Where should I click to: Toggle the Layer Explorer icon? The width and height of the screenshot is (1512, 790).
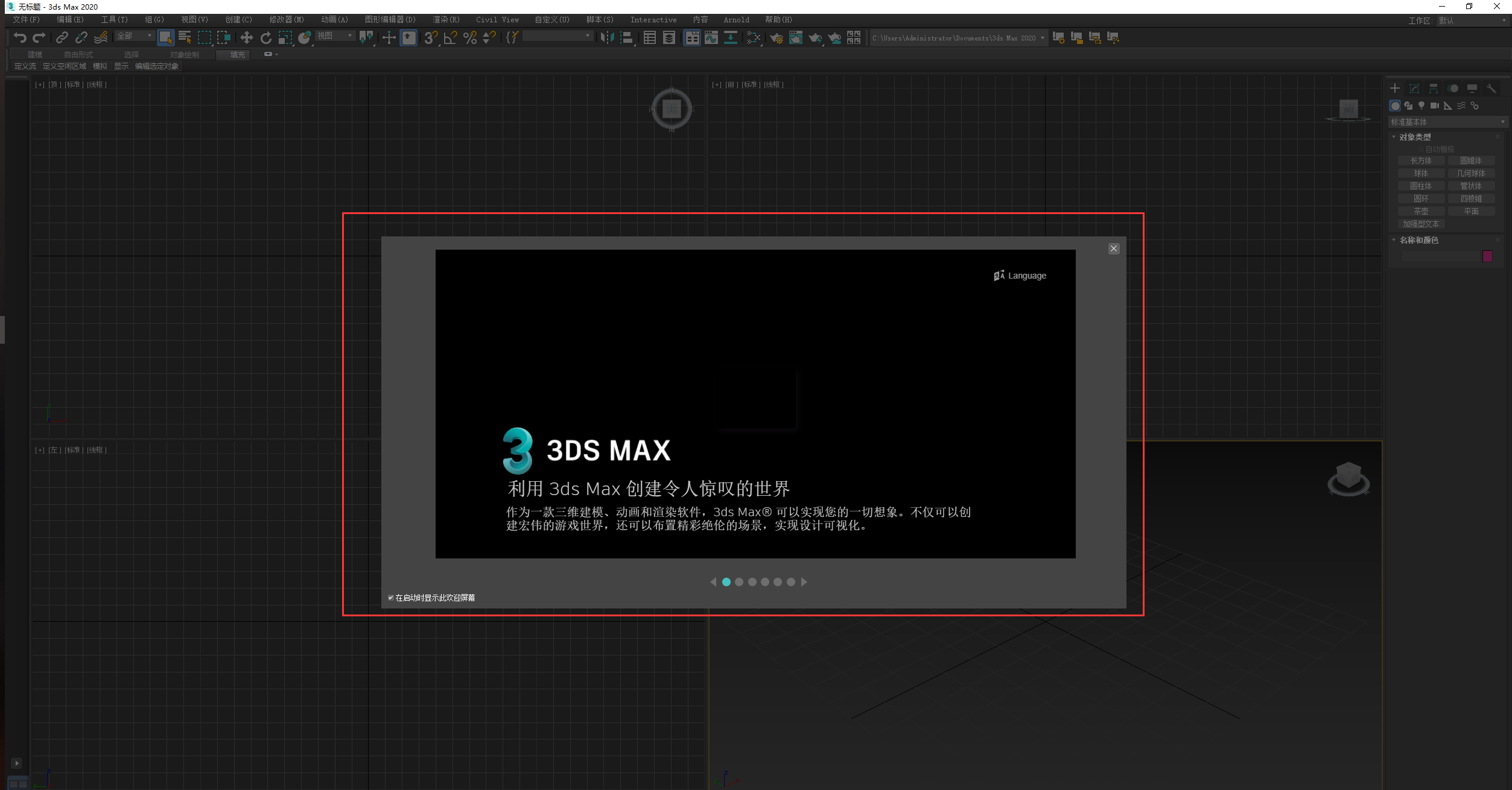[x=669, y=37]
